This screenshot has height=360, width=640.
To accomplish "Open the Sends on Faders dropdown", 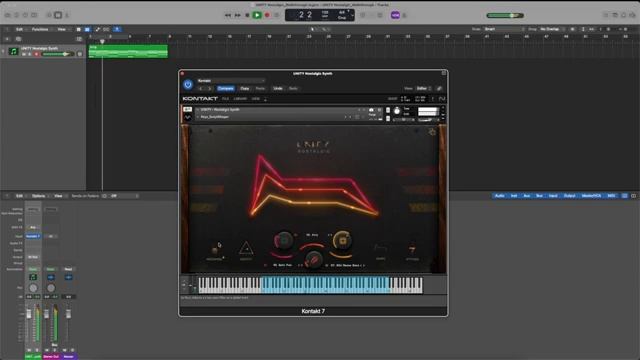I will 124,196.
